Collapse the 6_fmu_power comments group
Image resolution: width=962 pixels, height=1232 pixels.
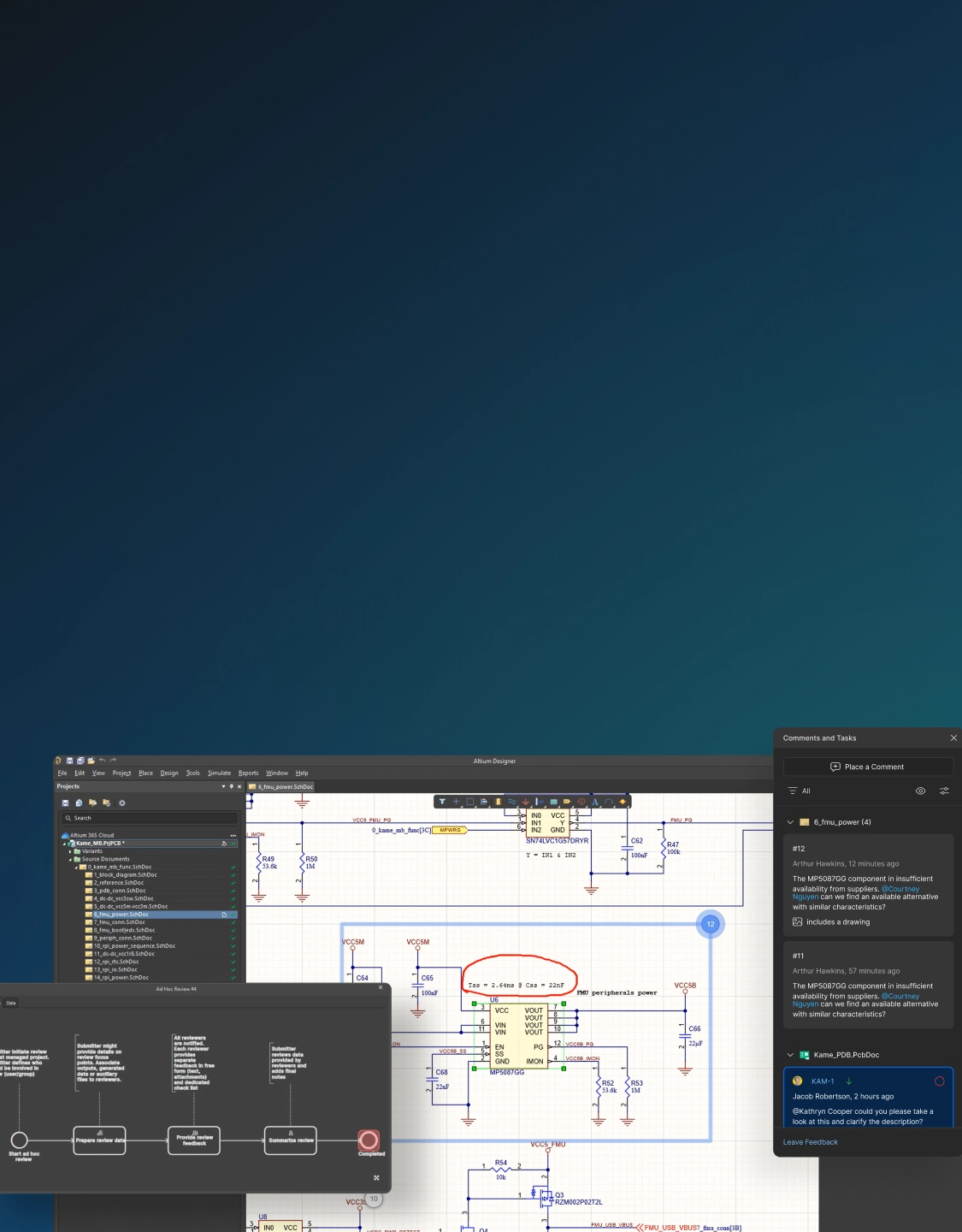(x=790, y=822)
